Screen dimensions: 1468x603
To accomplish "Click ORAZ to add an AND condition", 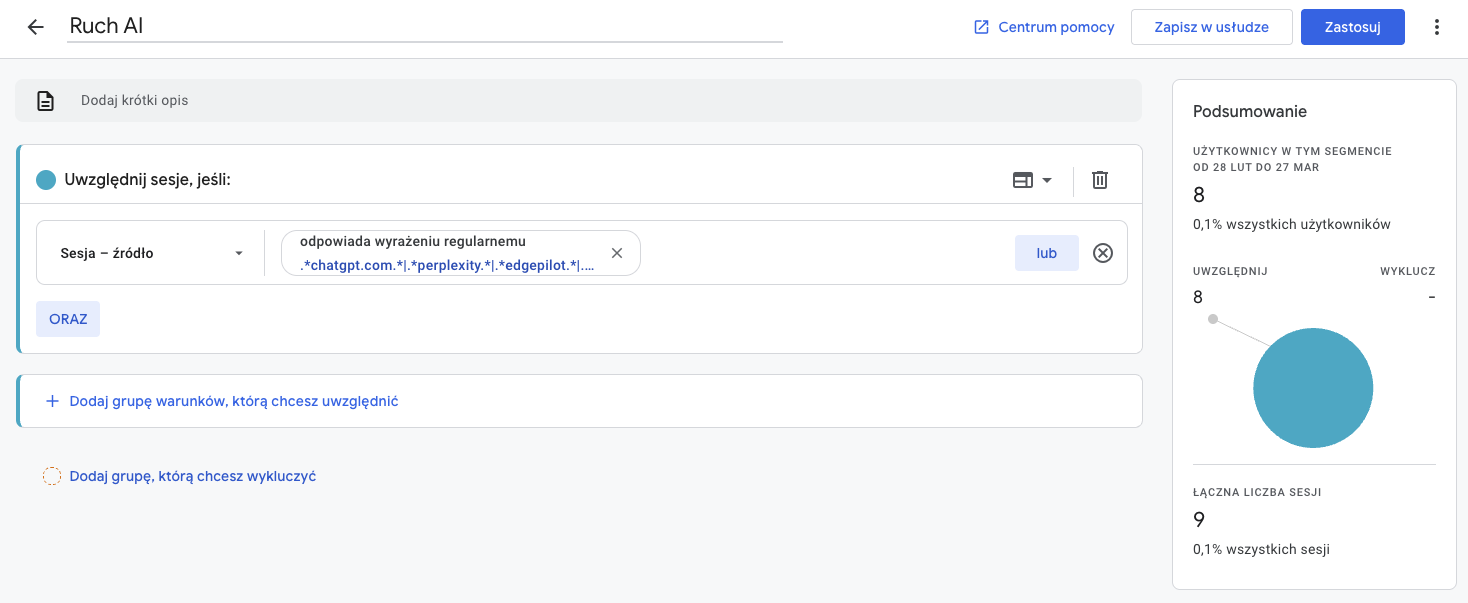I will 67,318.
